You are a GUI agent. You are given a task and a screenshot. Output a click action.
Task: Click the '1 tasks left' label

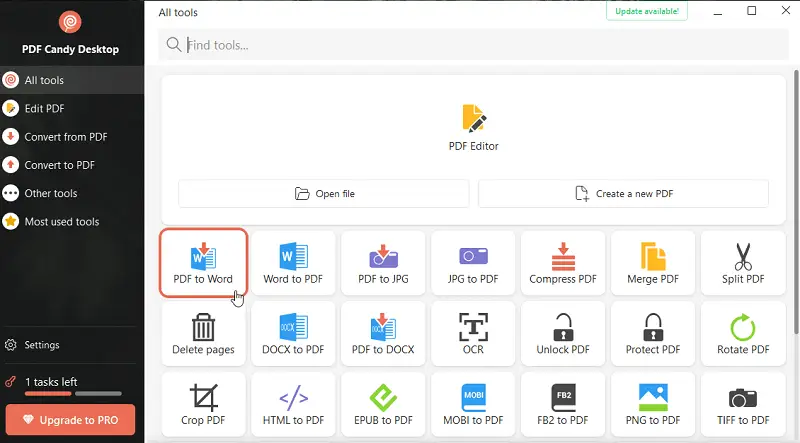(51, 382)
